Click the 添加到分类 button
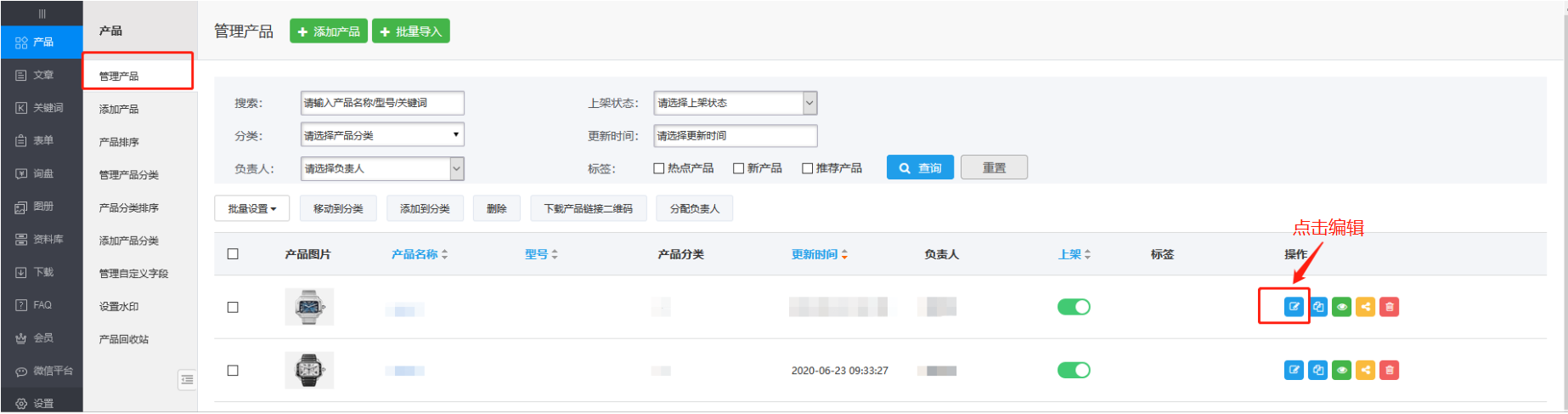 (x=425, y=209)
